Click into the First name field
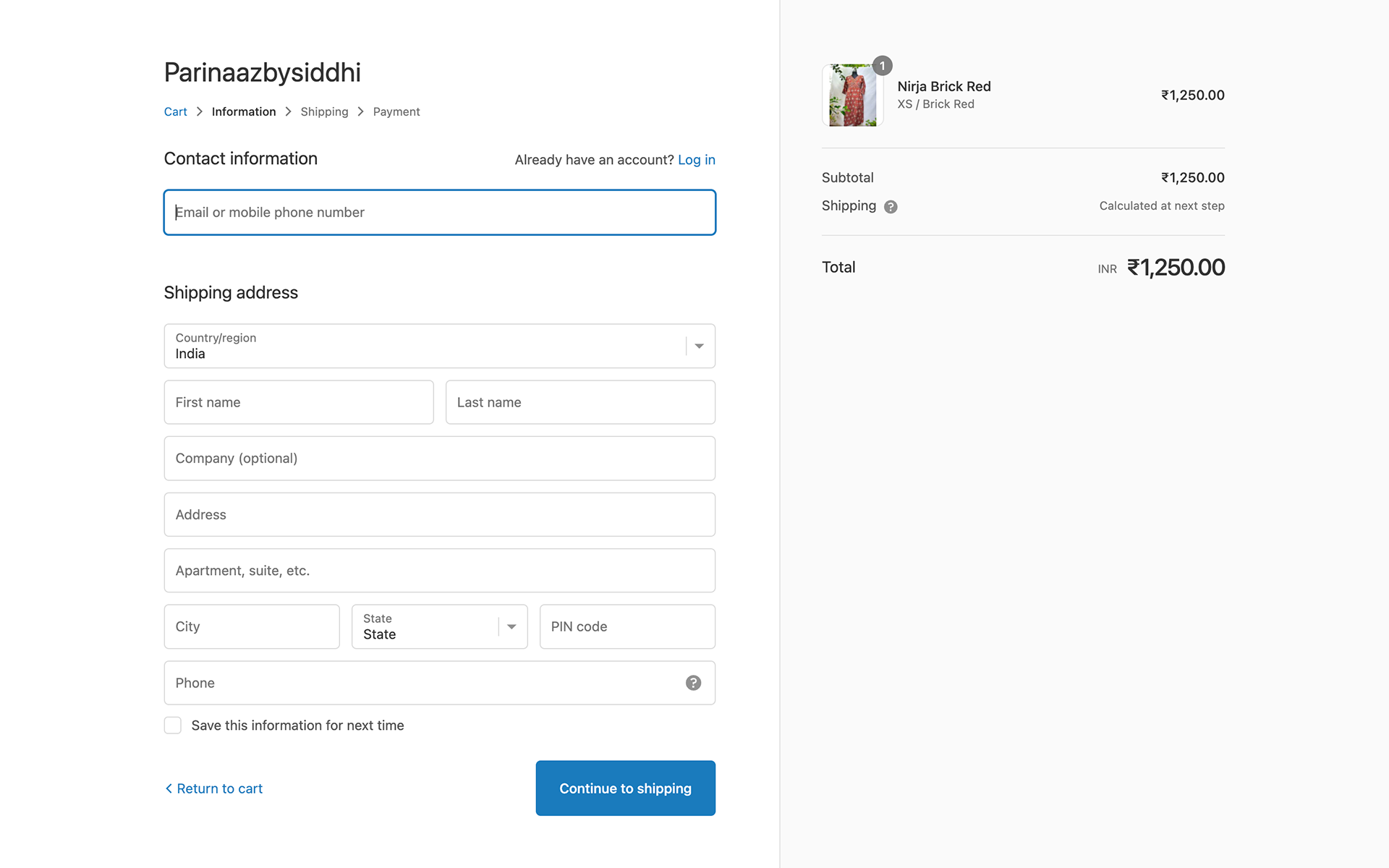Image resolution: width=1389 pixels, height=868 pixels. tap(298, 402)
